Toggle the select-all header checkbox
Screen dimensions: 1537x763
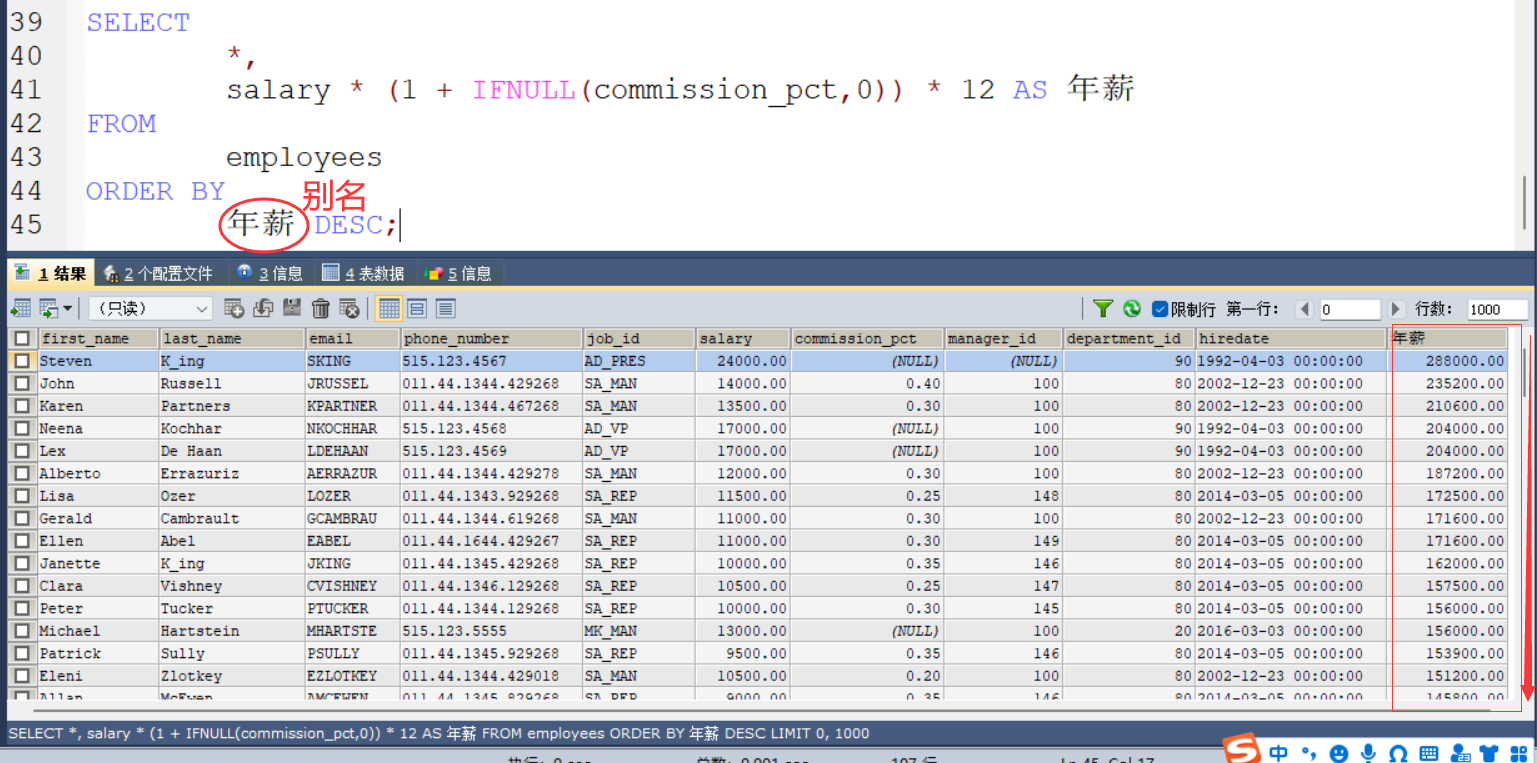(x=23, y=338)
